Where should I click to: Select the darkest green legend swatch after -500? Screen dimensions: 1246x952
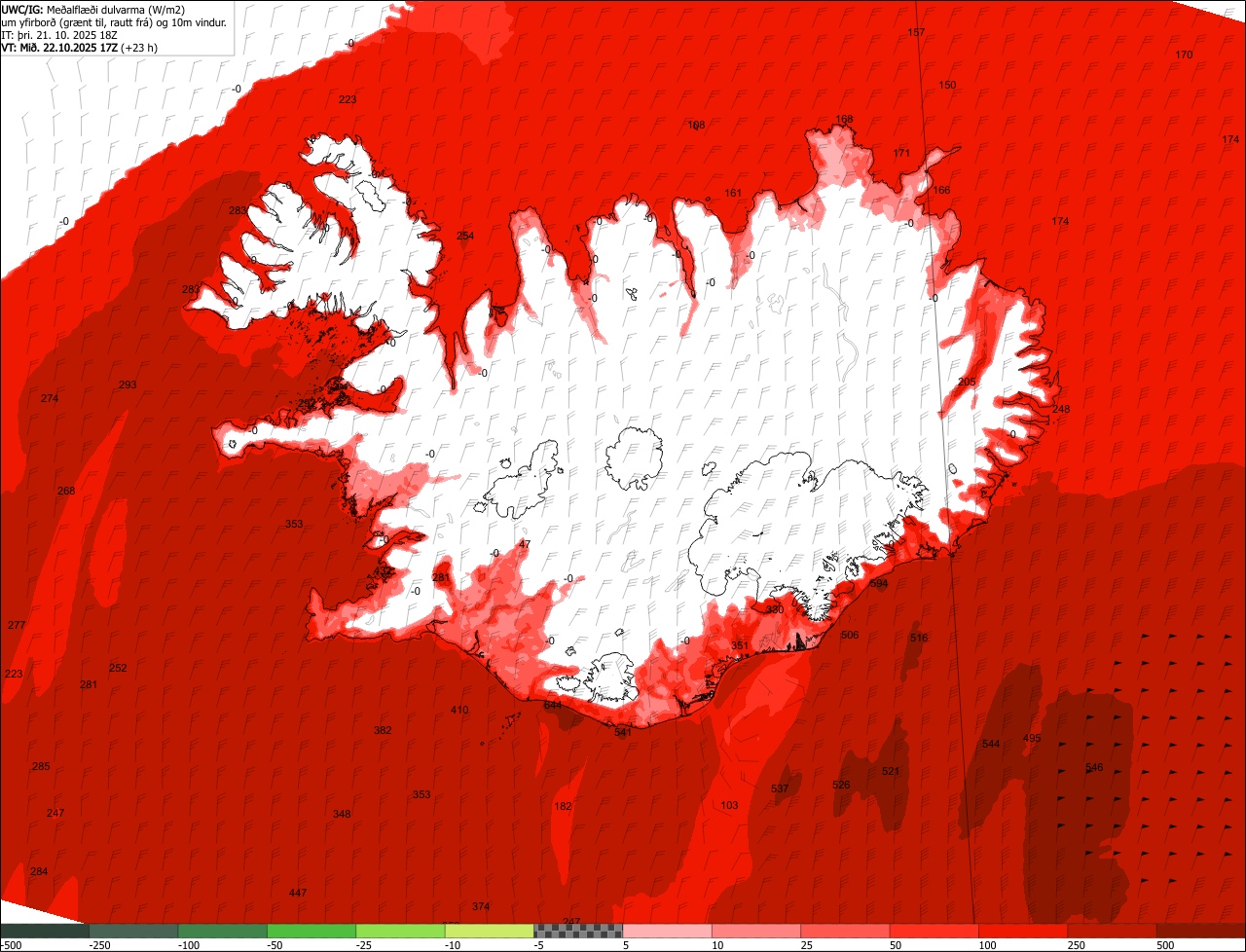coord(45,931)
